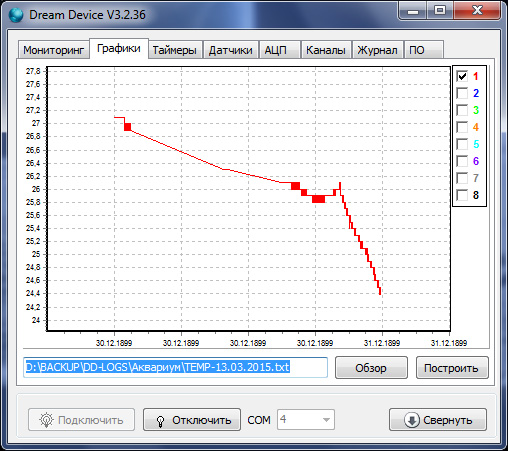Enable channel 5 checkbox
The width and height of the screenshot is (508, 451).
click(462, 144)
